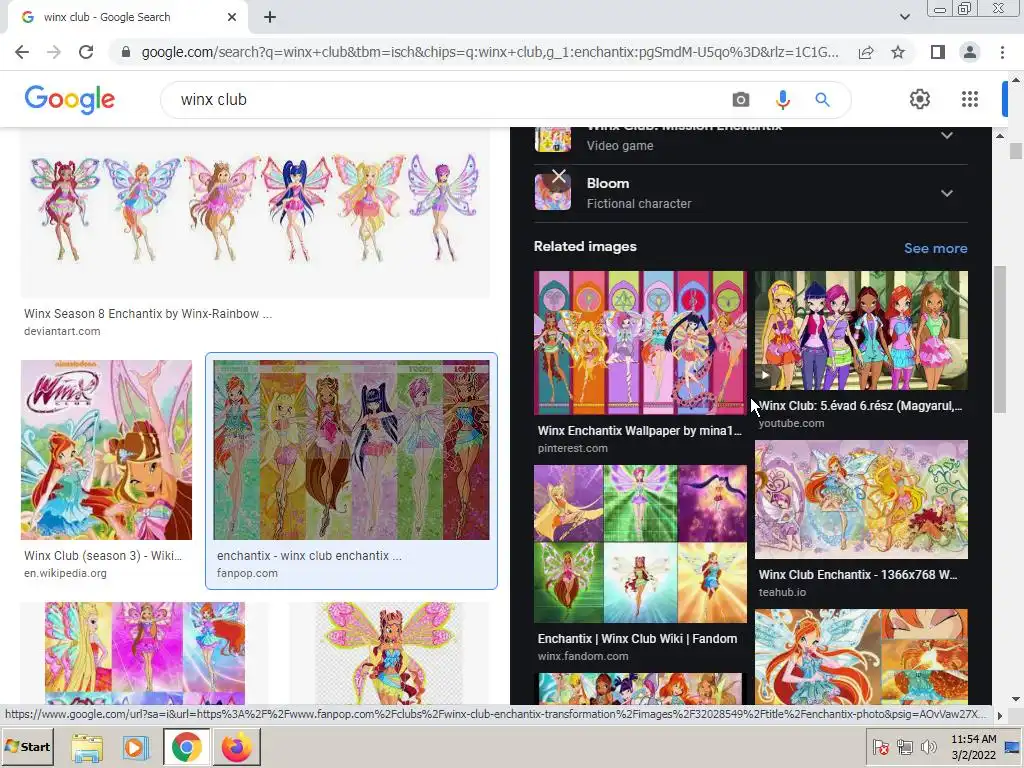Click inside the winx club search field
1024x768 pixels.
[x=451, y=99]
